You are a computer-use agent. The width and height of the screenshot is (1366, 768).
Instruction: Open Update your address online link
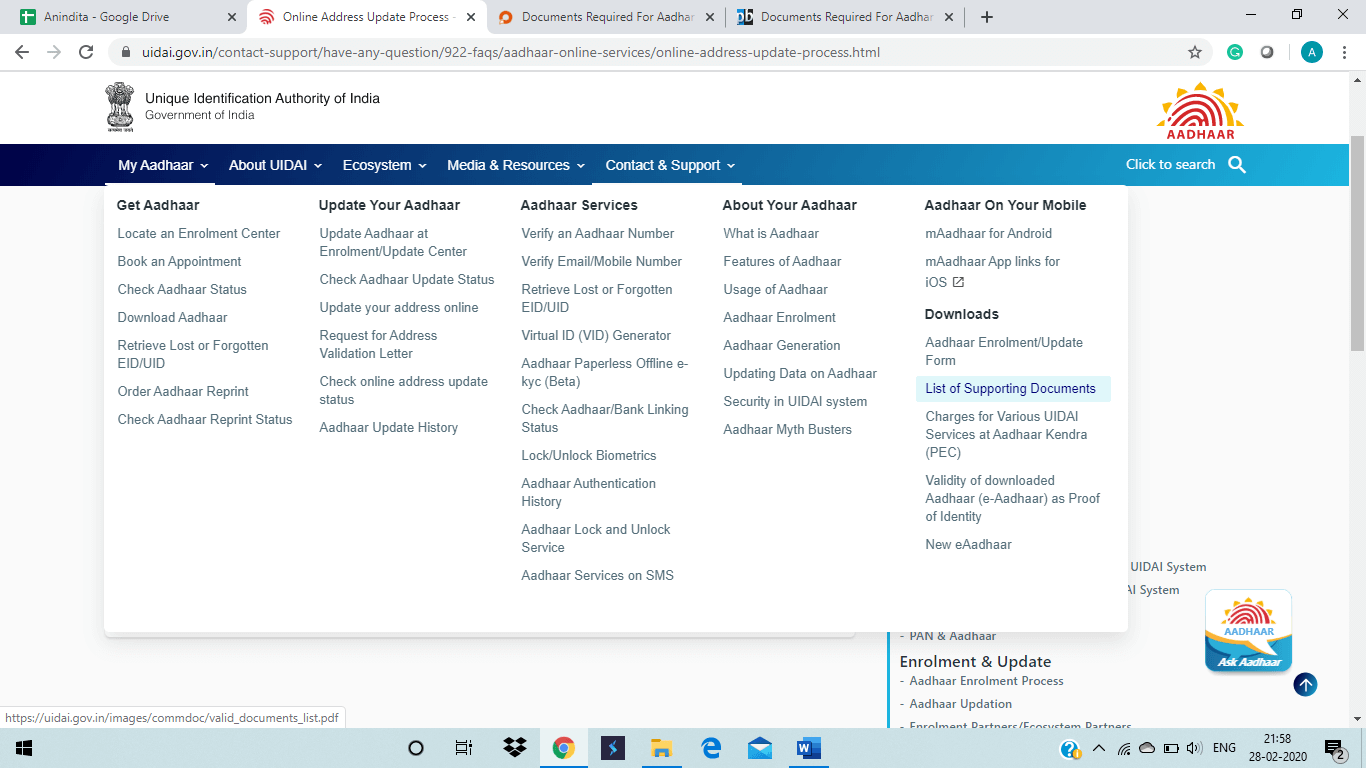tap(399, 308)
